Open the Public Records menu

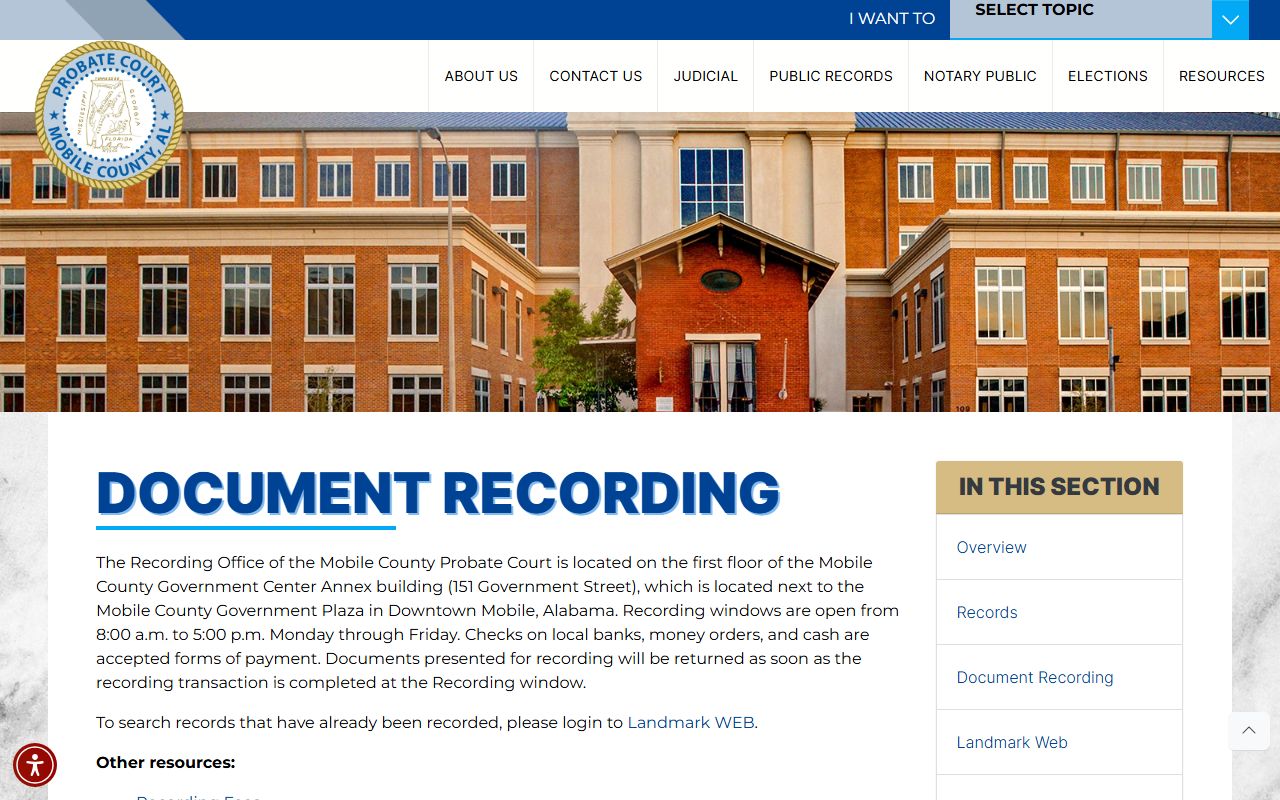831,76
